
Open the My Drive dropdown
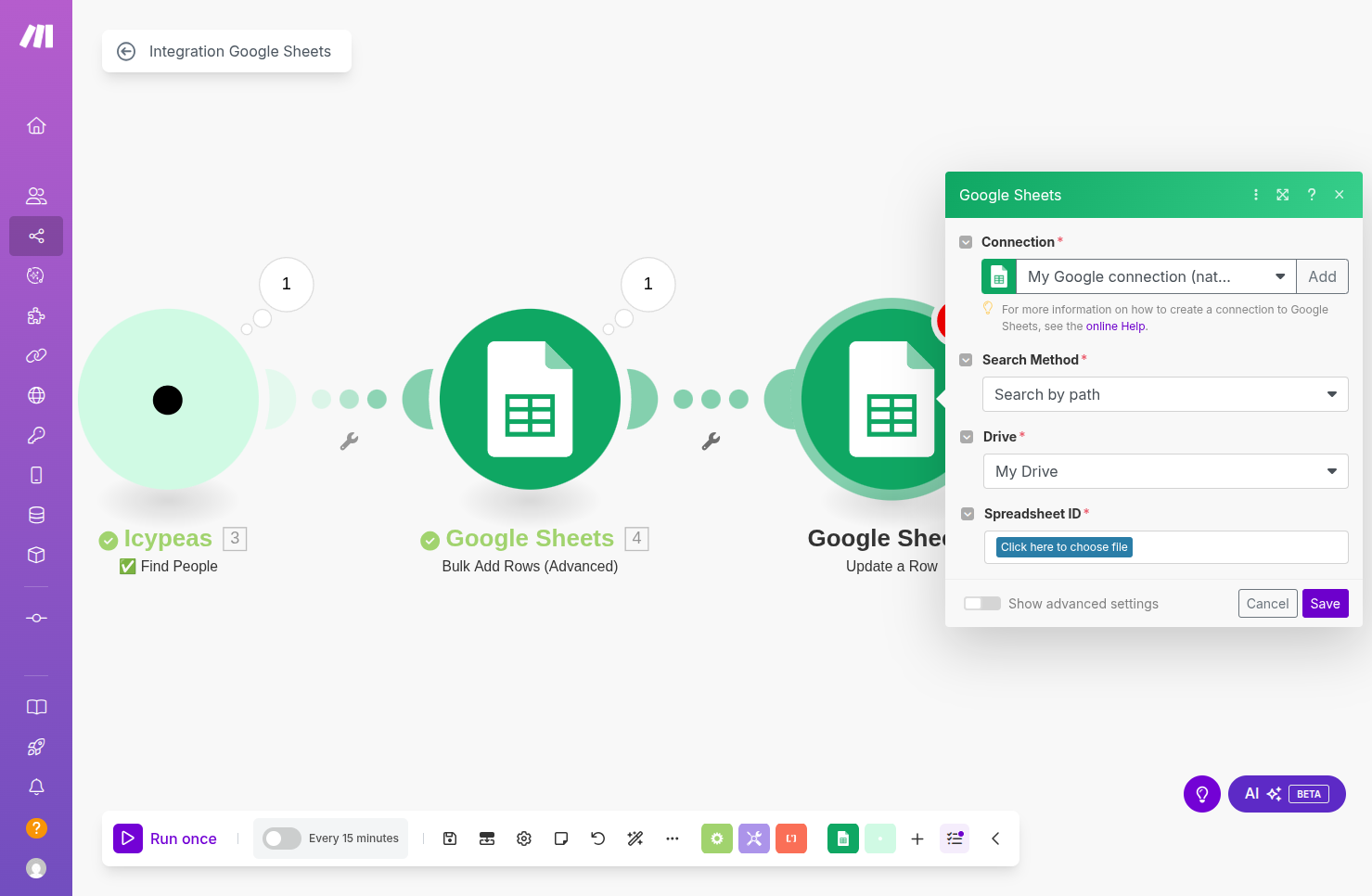point(1166,471)
